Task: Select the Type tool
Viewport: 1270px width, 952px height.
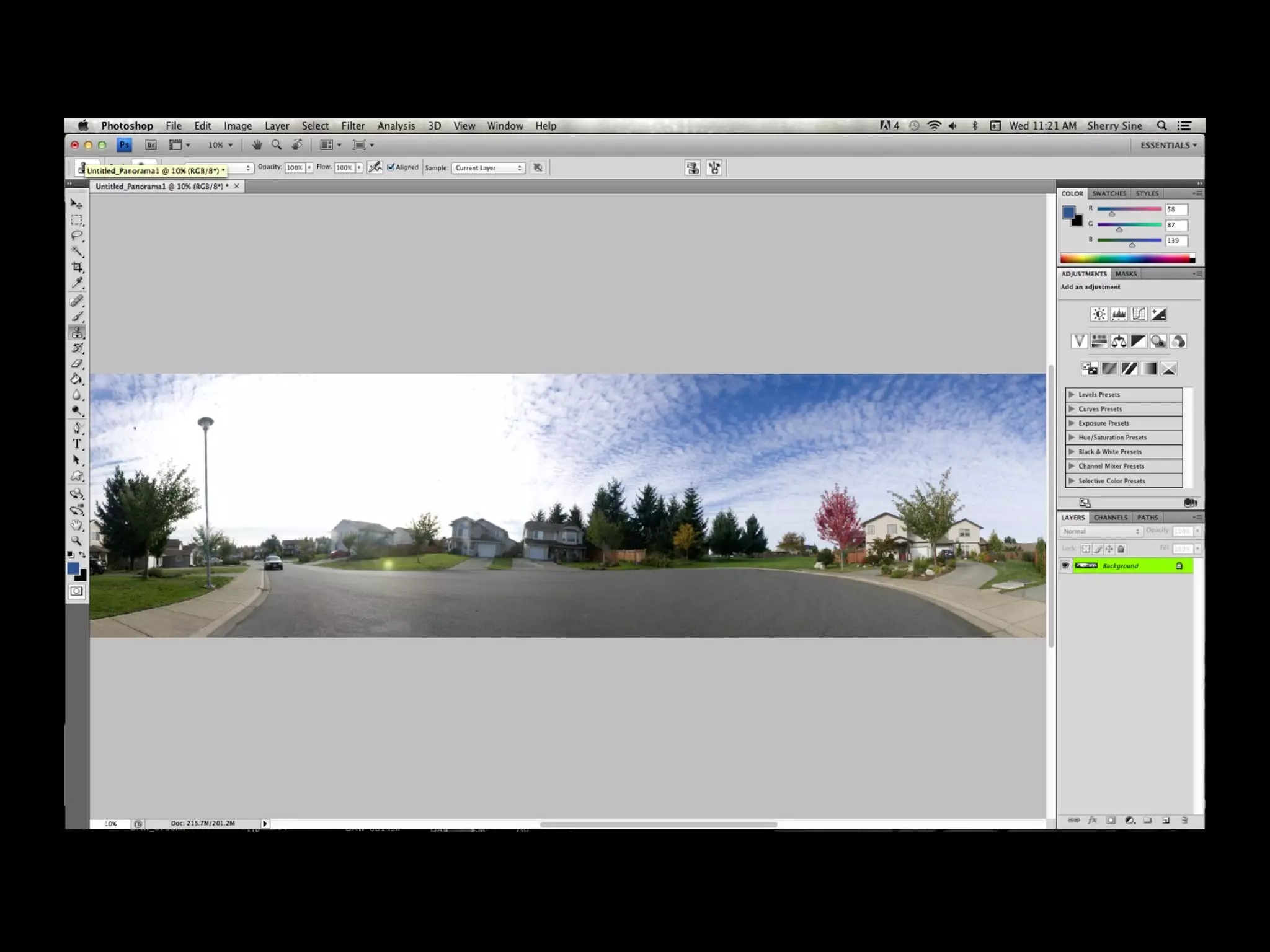Action: coord(77,444)
